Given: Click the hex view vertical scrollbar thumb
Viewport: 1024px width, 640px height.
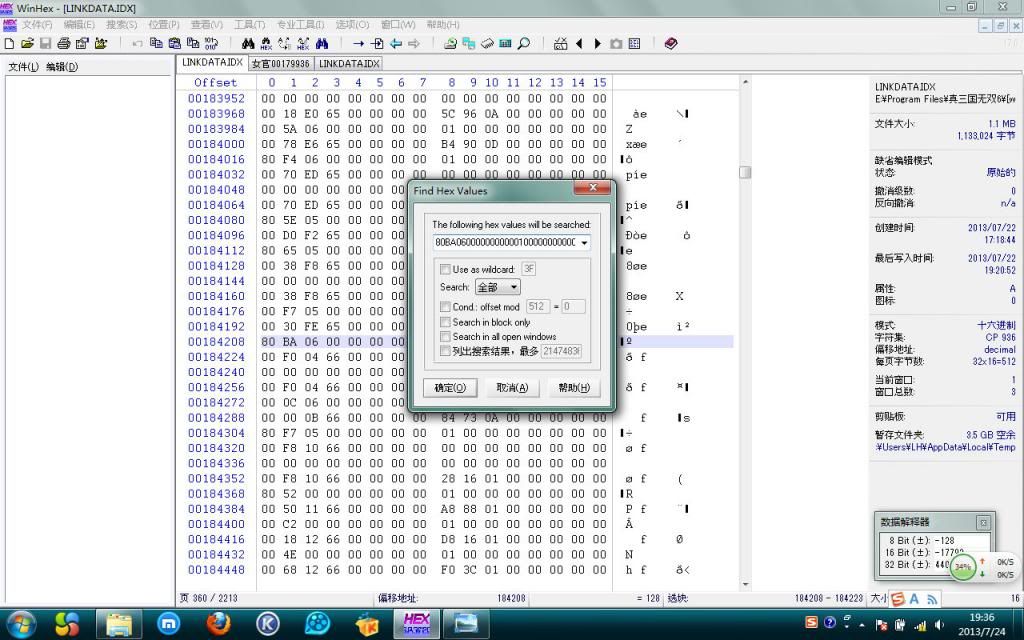Looking at the screenshot, I should tap(744, 172).
